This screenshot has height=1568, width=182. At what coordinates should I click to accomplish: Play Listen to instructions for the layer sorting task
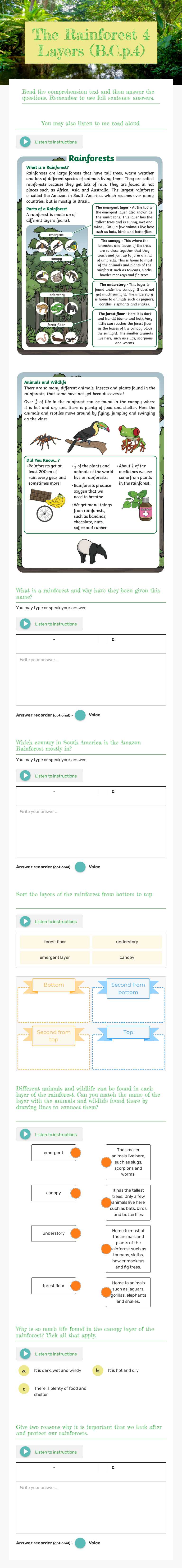(49, 921)
